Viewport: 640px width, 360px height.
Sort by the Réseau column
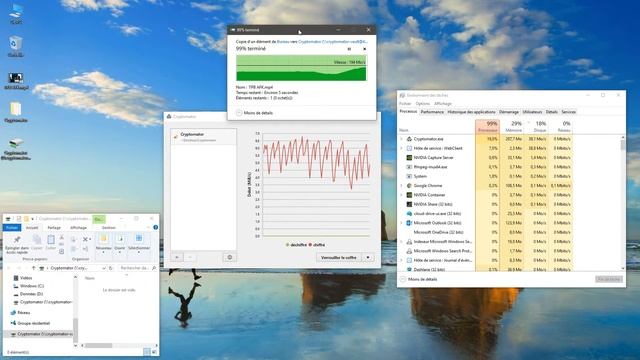point(560,126)
